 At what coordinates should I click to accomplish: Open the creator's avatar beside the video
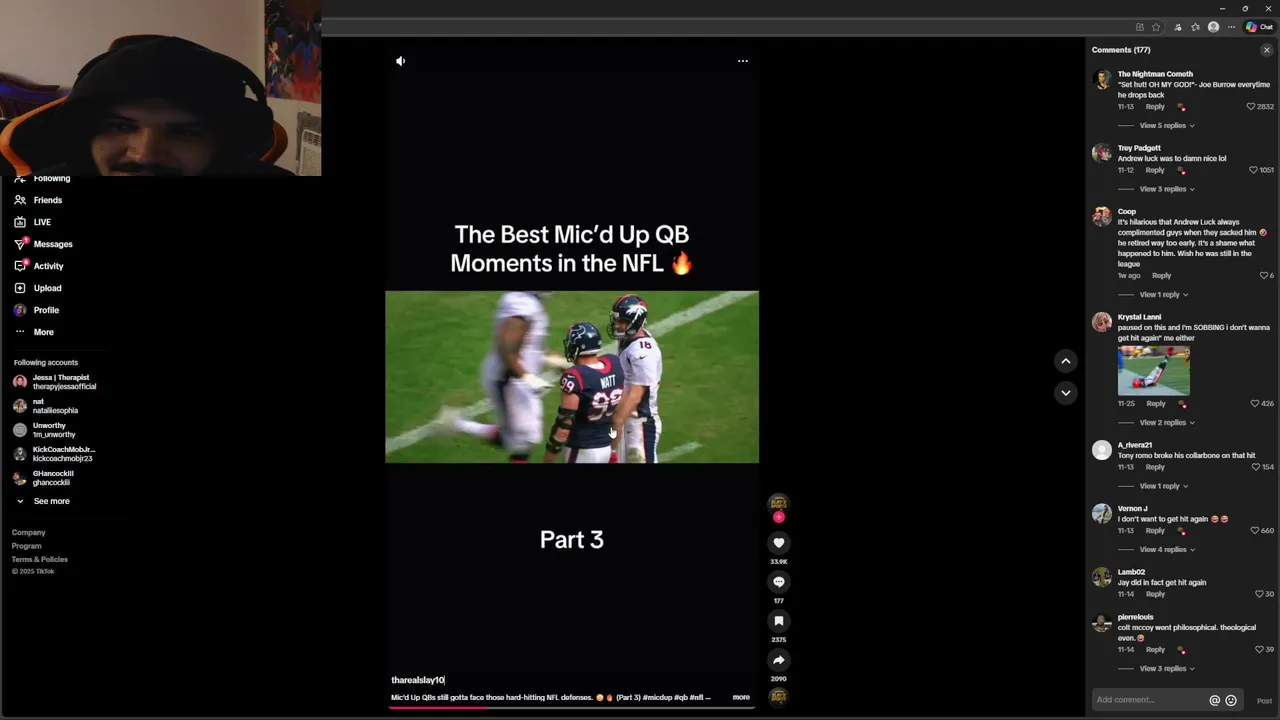[778, 503]
